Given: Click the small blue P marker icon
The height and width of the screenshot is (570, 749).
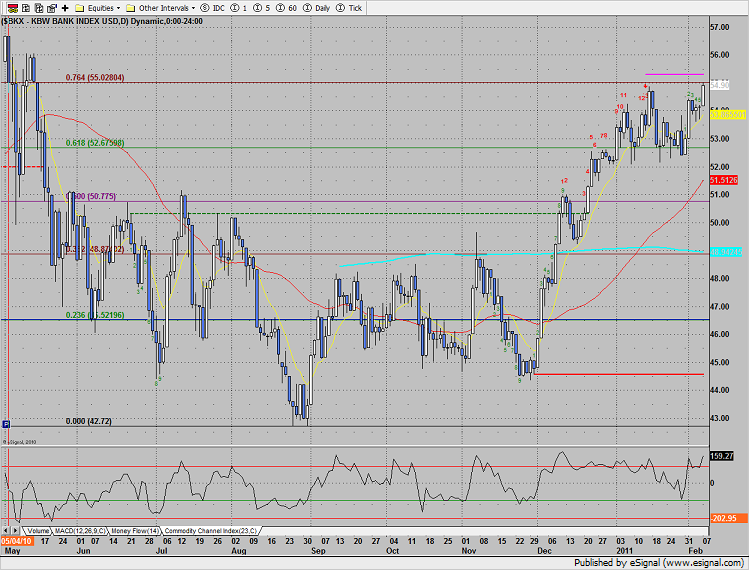Looking at the screenshot, I should coord(6,423).
